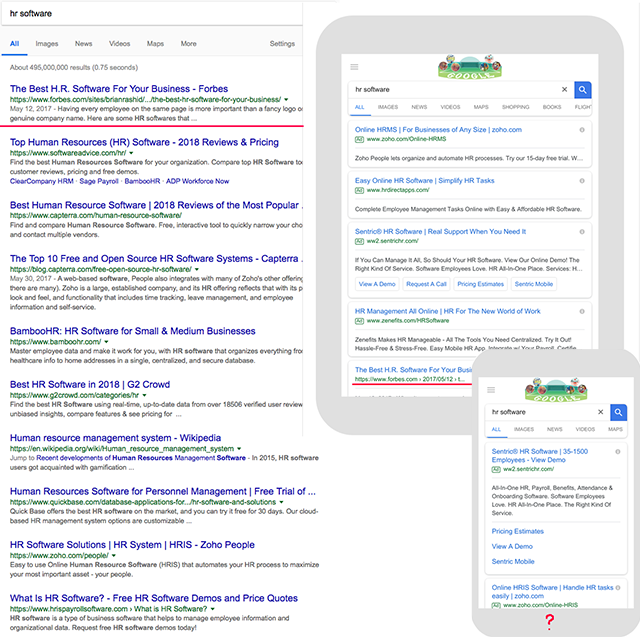This screenshot has height=639, width=640.
Task: Click info icon on Zoho Online HRMS ad
Action: [582, 130]
